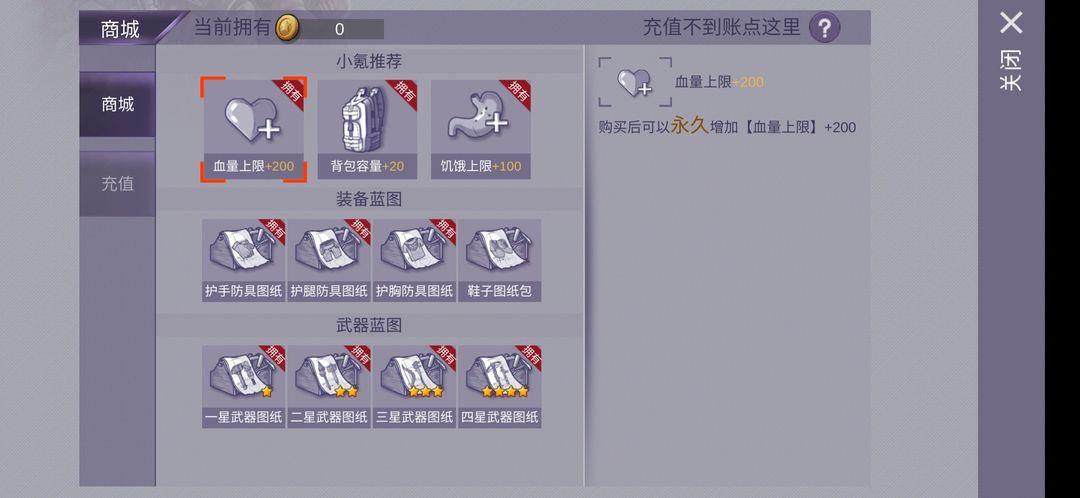This screenshot has height=498, width=1080.
Task: Choose the 一星武器图纸 weapon blueprint
Action: [x=244, y=387]
